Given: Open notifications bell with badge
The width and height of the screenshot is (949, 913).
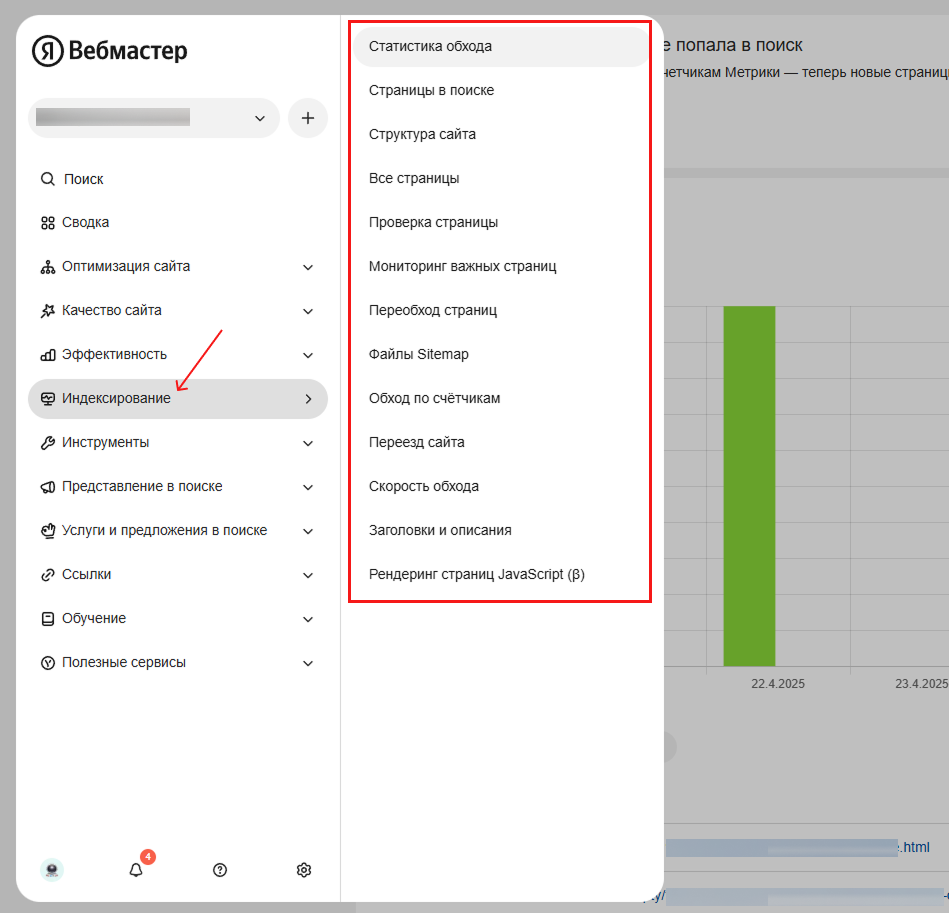Looking at the screenshot, I should (x=137, y=869).
